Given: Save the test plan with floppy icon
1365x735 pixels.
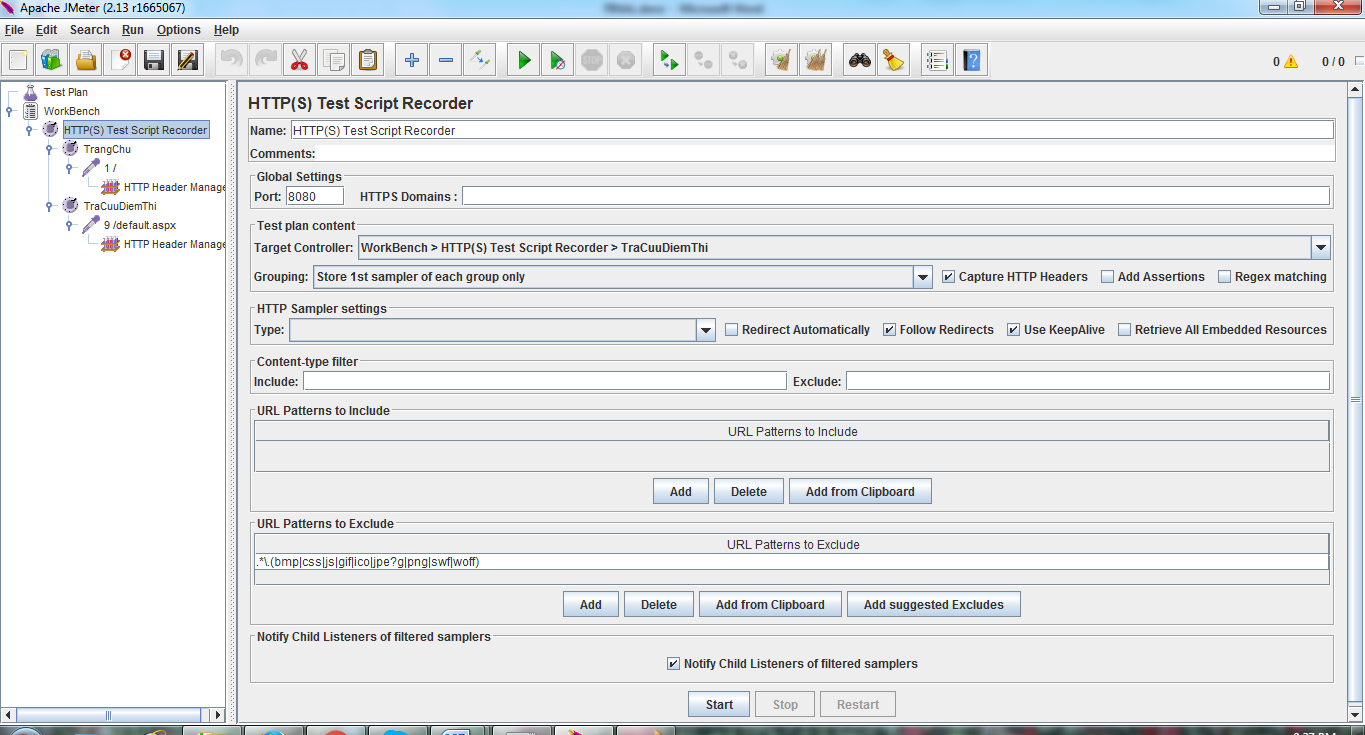Looking at the screenshot, I should coord(154,61).
